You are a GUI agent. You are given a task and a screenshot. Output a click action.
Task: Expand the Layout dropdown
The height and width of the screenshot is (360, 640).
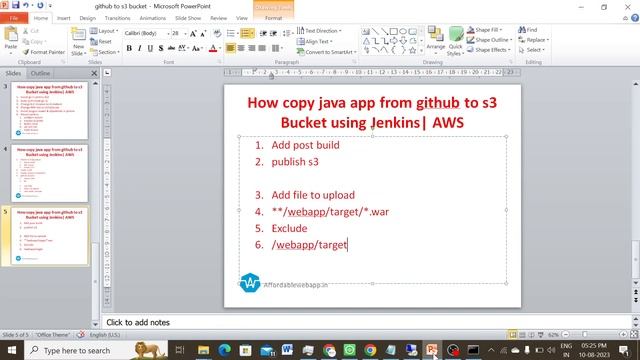104,31
